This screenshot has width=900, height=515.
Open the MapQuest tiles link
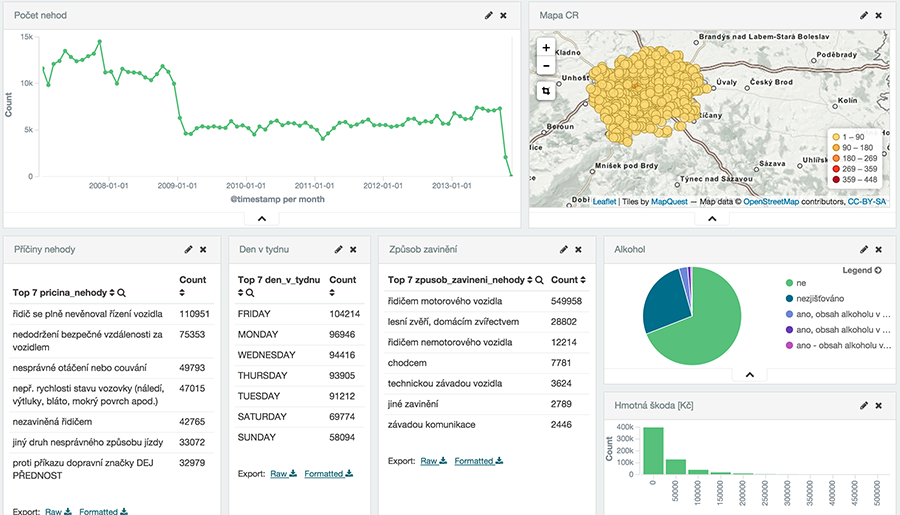tap(669, 202)
